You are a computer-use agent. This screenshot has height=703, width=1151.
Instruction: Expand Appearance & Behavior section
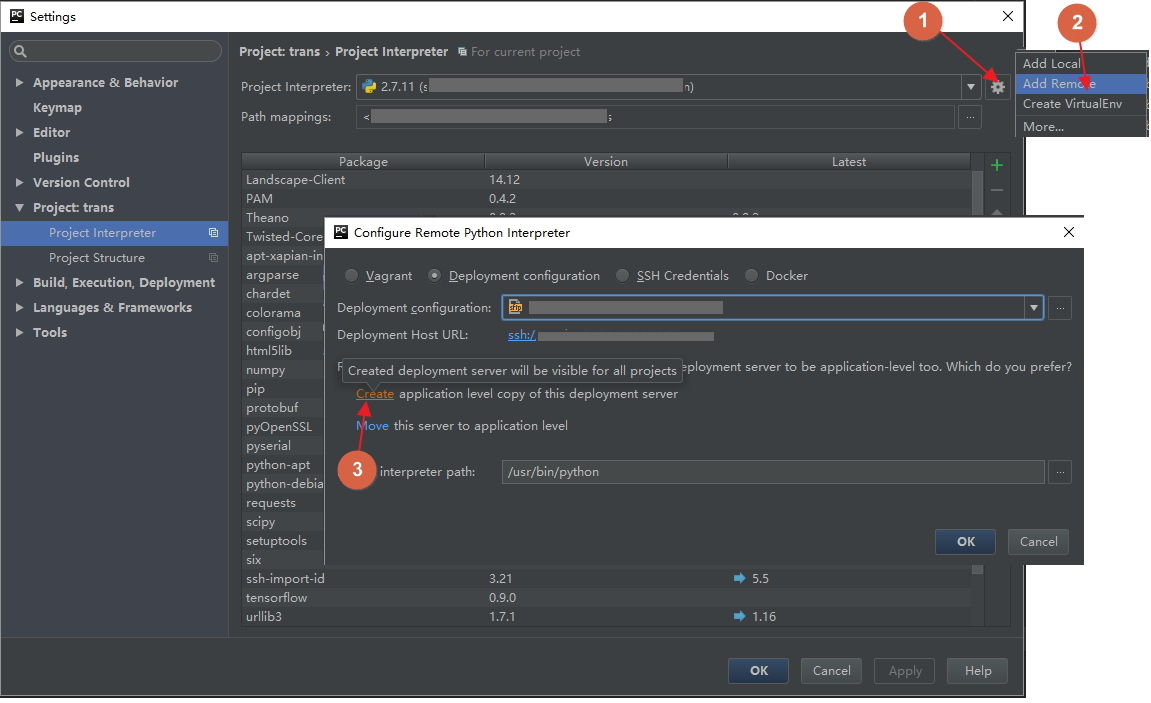coord(19,82)
